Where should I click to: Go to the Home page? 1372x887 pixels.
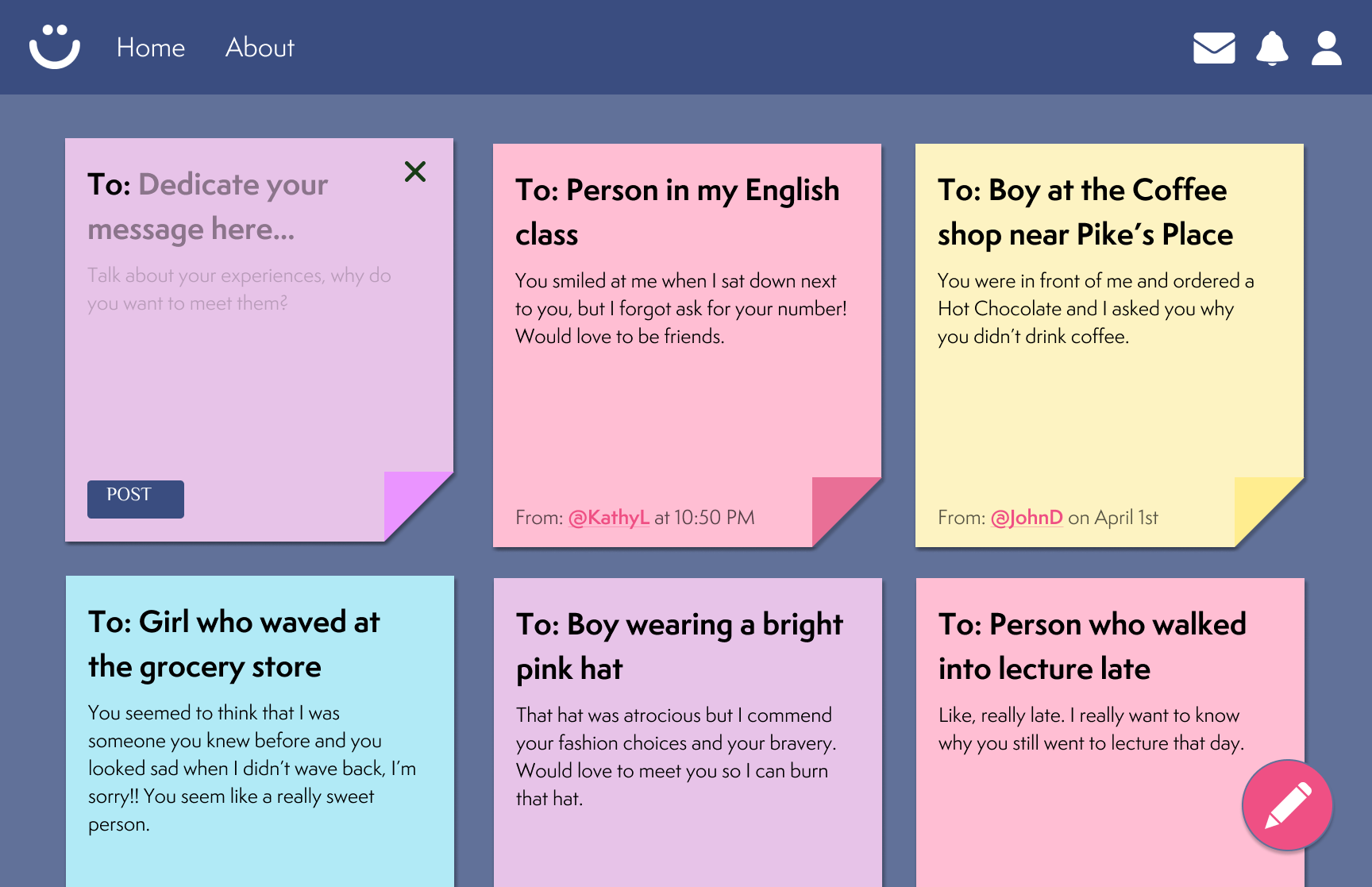coord(151,48)
